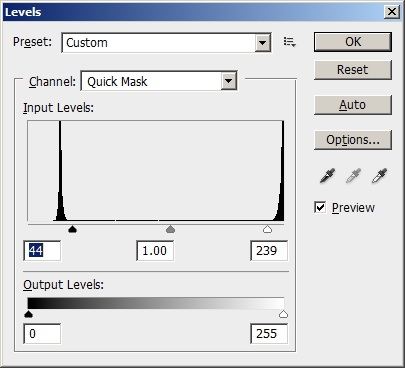405x368 pixels.
Task: Open the Channel dropdown showing Quick Mask
Action: pyautogui.click(x=159, y=81)
